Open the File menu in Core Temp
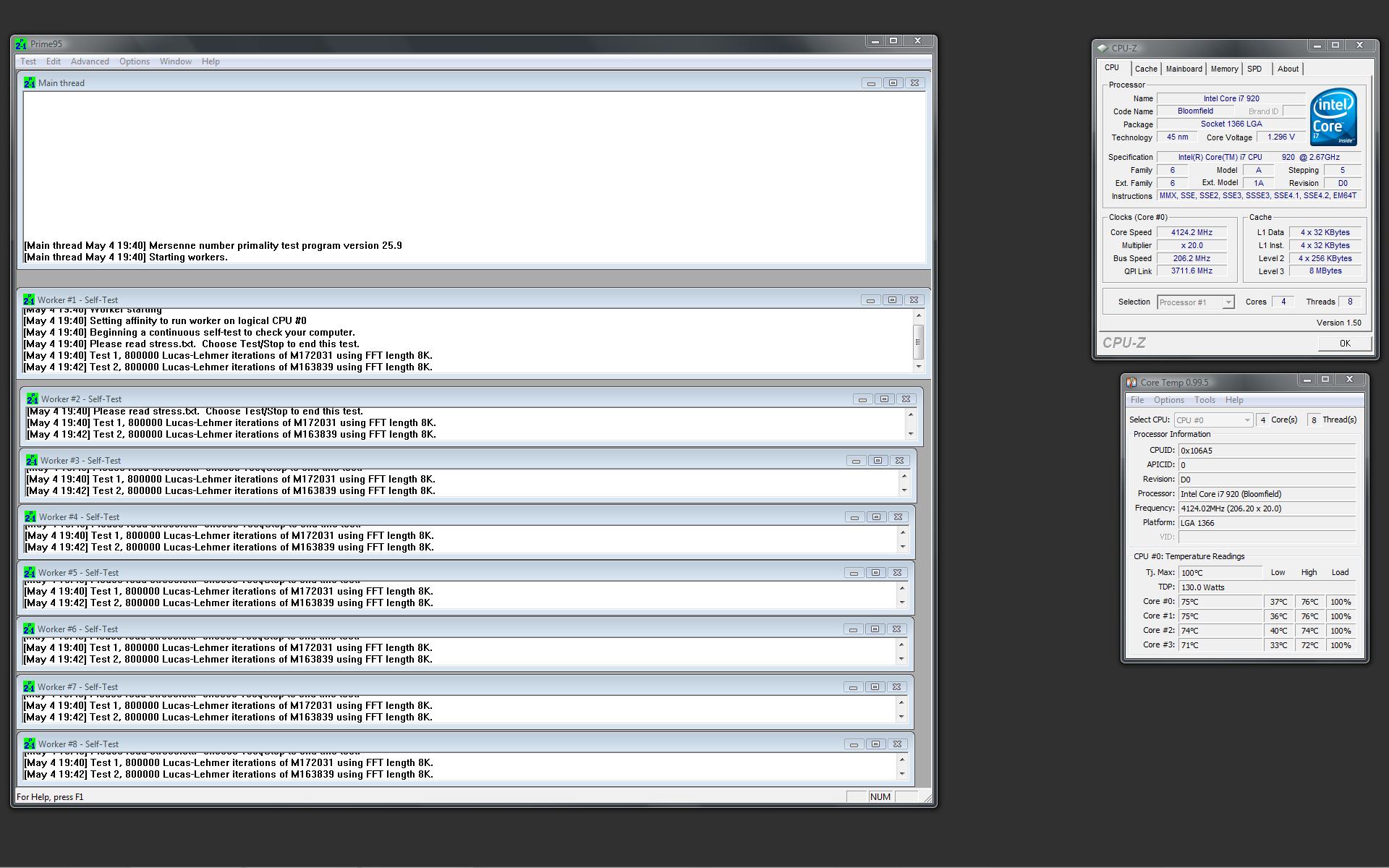This screenshot has width=1389, height=868. pos(1137,400)
